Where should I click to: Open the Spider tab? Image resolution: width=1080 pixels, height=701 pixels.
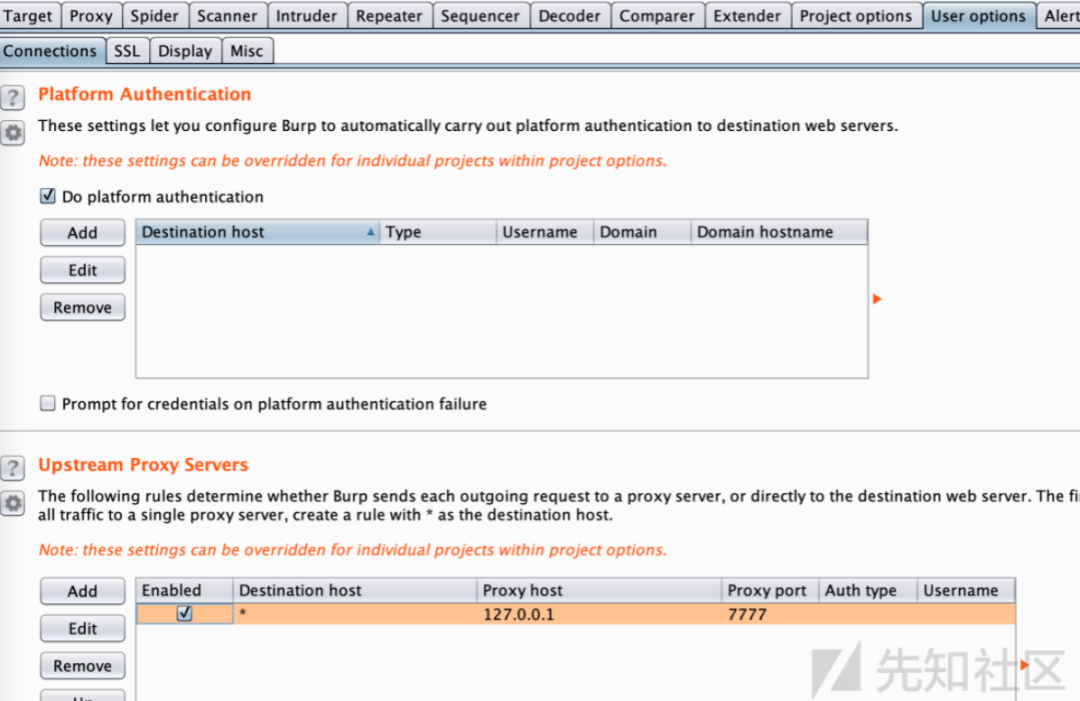(154, 15)
